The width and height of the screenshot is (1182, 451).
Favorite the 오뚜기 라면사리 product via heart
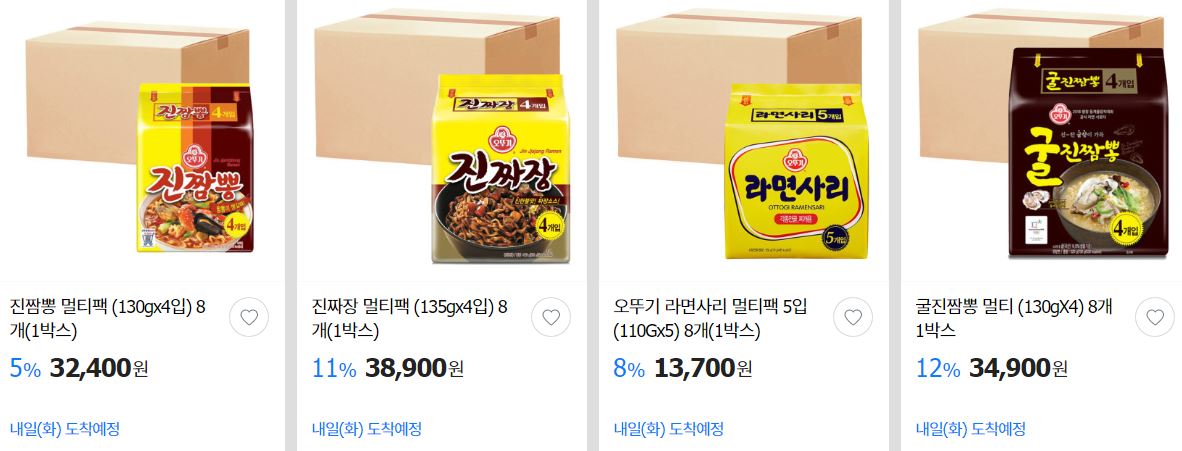click(x=853, y=318)
